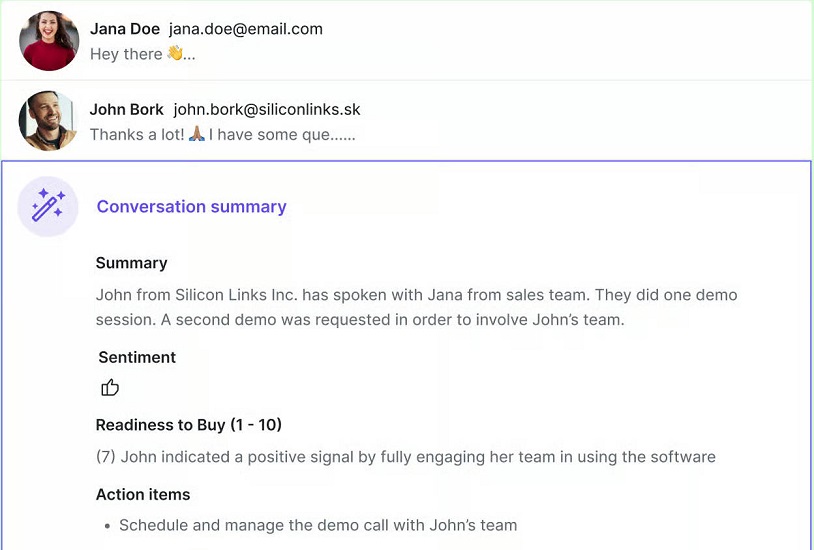Click the waving hand emoji in Jana's message
814x550 pixels.
coord(175,53)
